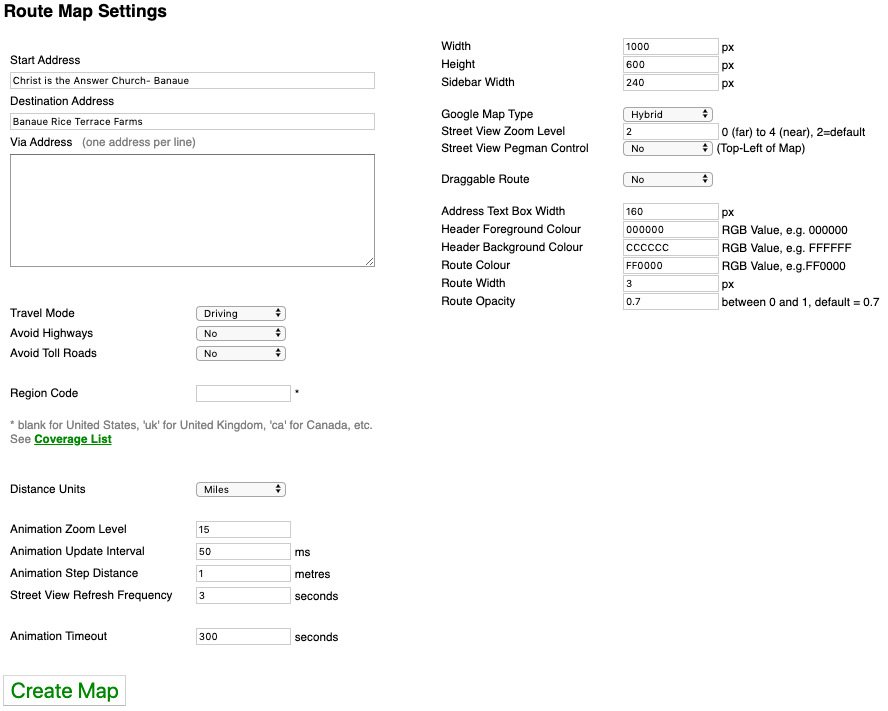Viewport: 888px width, 711px height.
Task: Click inside the Via Address text area
Action: 191,210
